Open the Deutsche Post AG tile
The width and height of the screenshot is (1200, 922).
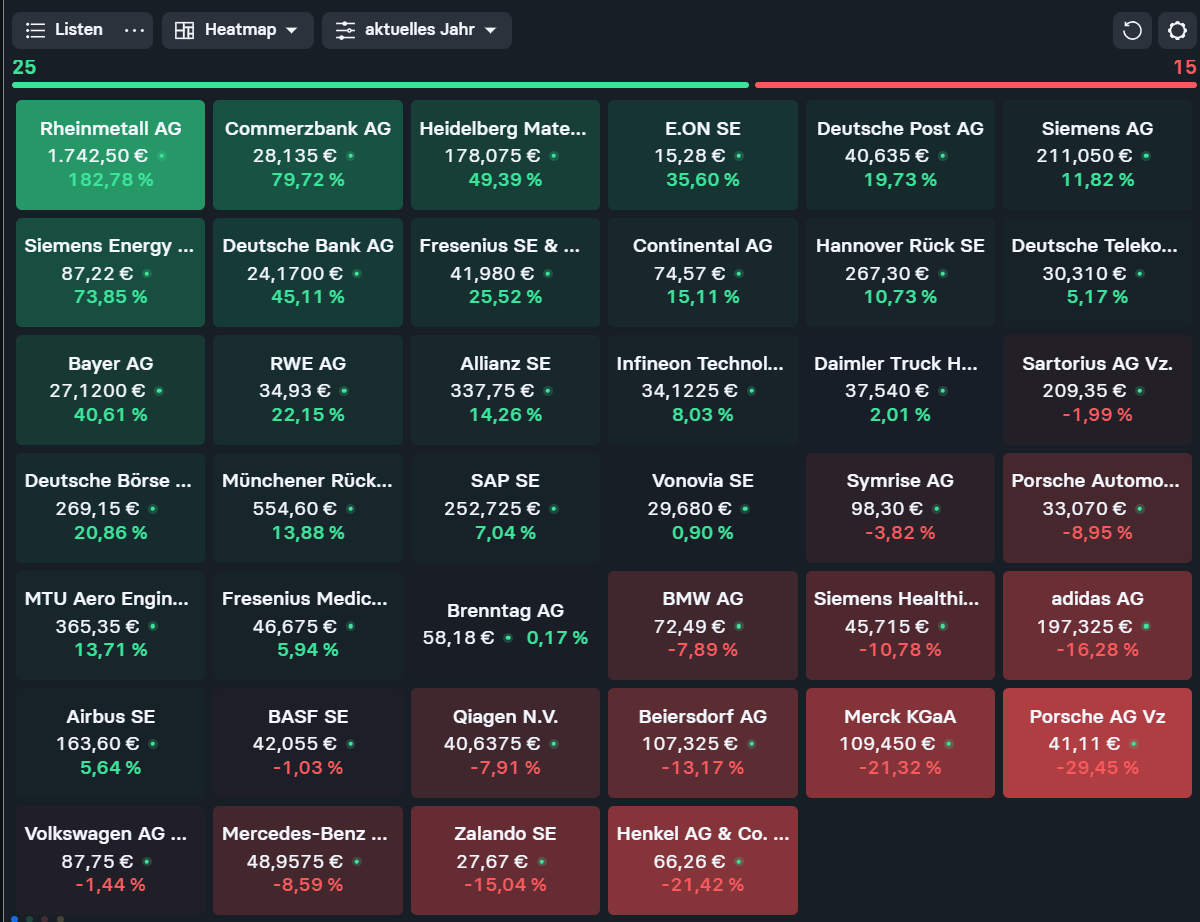[900, 155]
